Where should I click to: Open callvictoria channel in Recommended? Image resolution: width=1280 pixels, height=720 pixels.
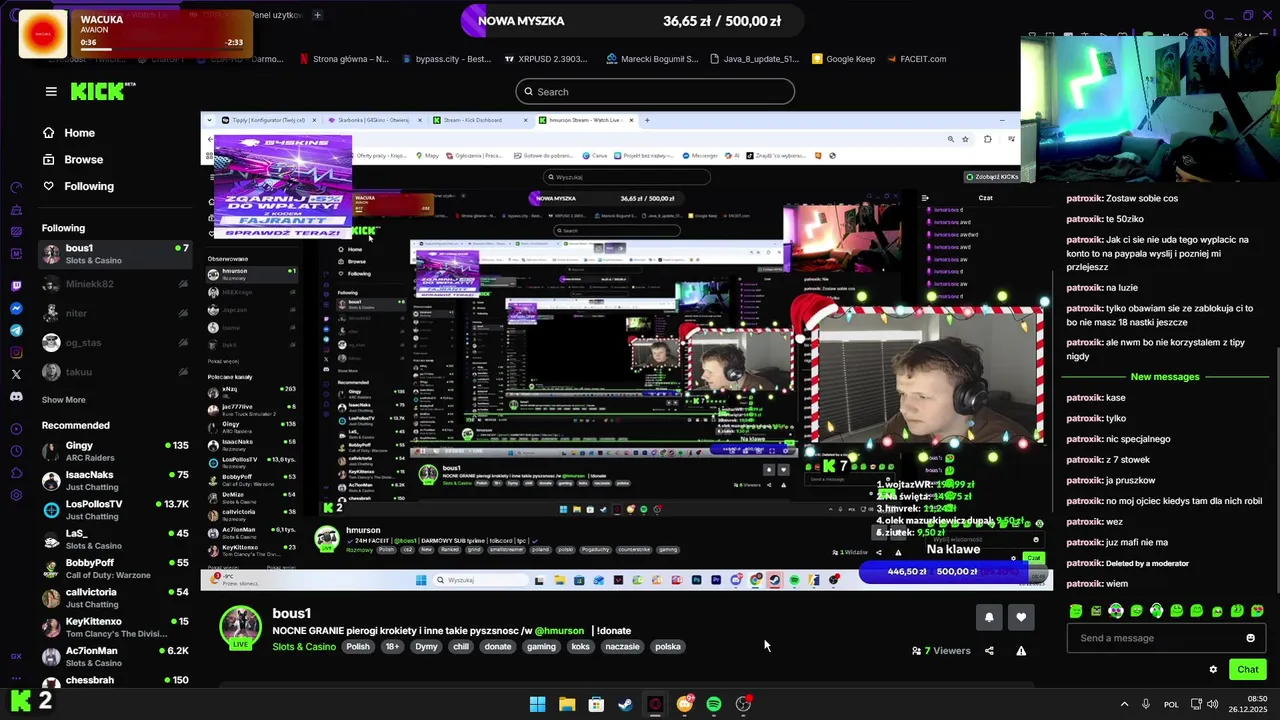point(115,598)
